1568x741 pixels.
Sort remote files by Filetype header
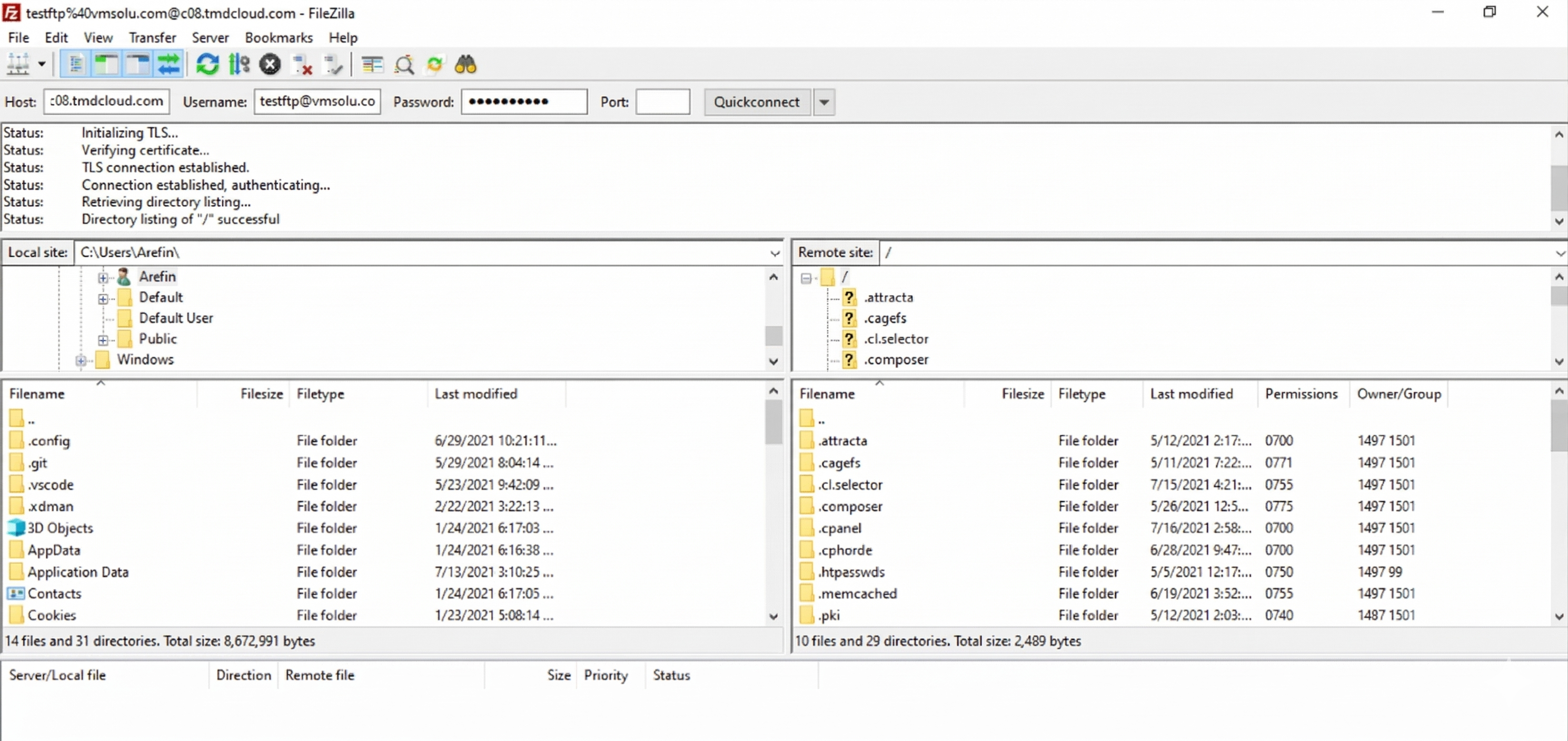tap(1096, 393)
